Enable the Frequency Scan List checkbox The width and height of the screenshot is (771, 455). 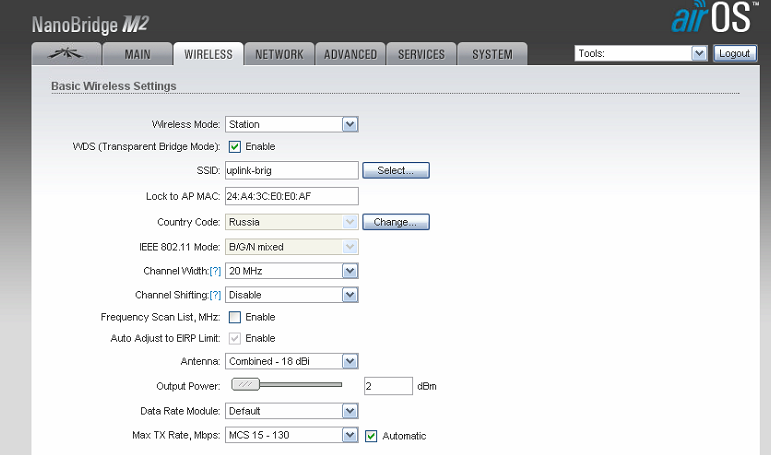235,317
